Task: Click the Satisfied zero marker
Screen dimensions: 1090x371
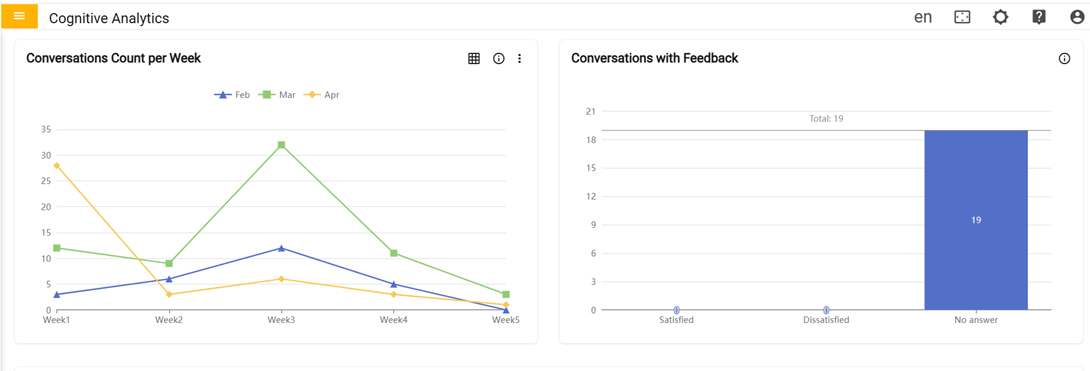Action: (676, 310)
